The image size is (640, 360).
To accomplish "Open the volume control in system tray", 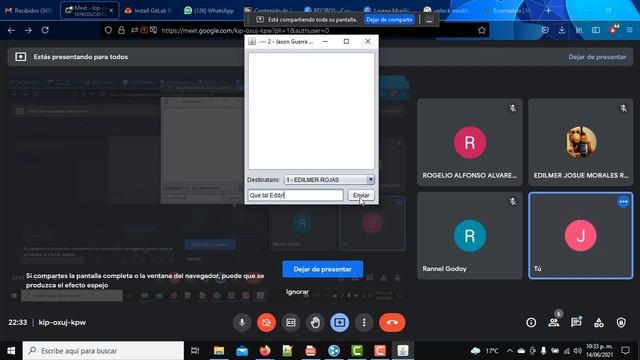I will [x=577, y=351].
